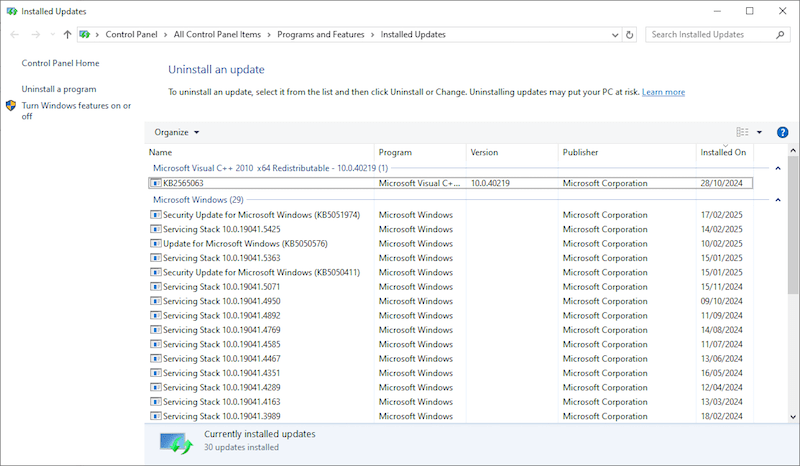Open the recent locations dropdown arrow
800x466 pixels.
pyautogui.click(x=53, y=35)
